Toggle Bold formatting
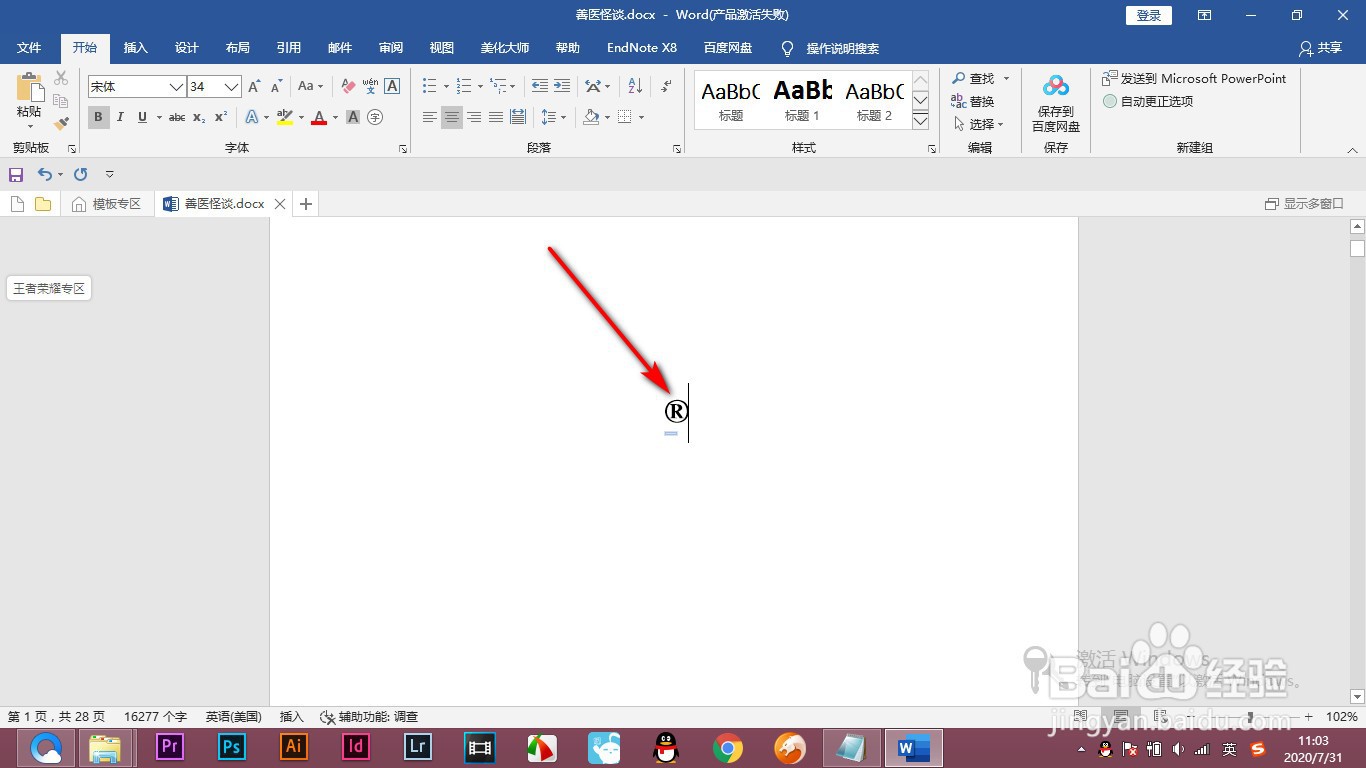The width and height of the screenshot is (1366, 768). point(98,117)
